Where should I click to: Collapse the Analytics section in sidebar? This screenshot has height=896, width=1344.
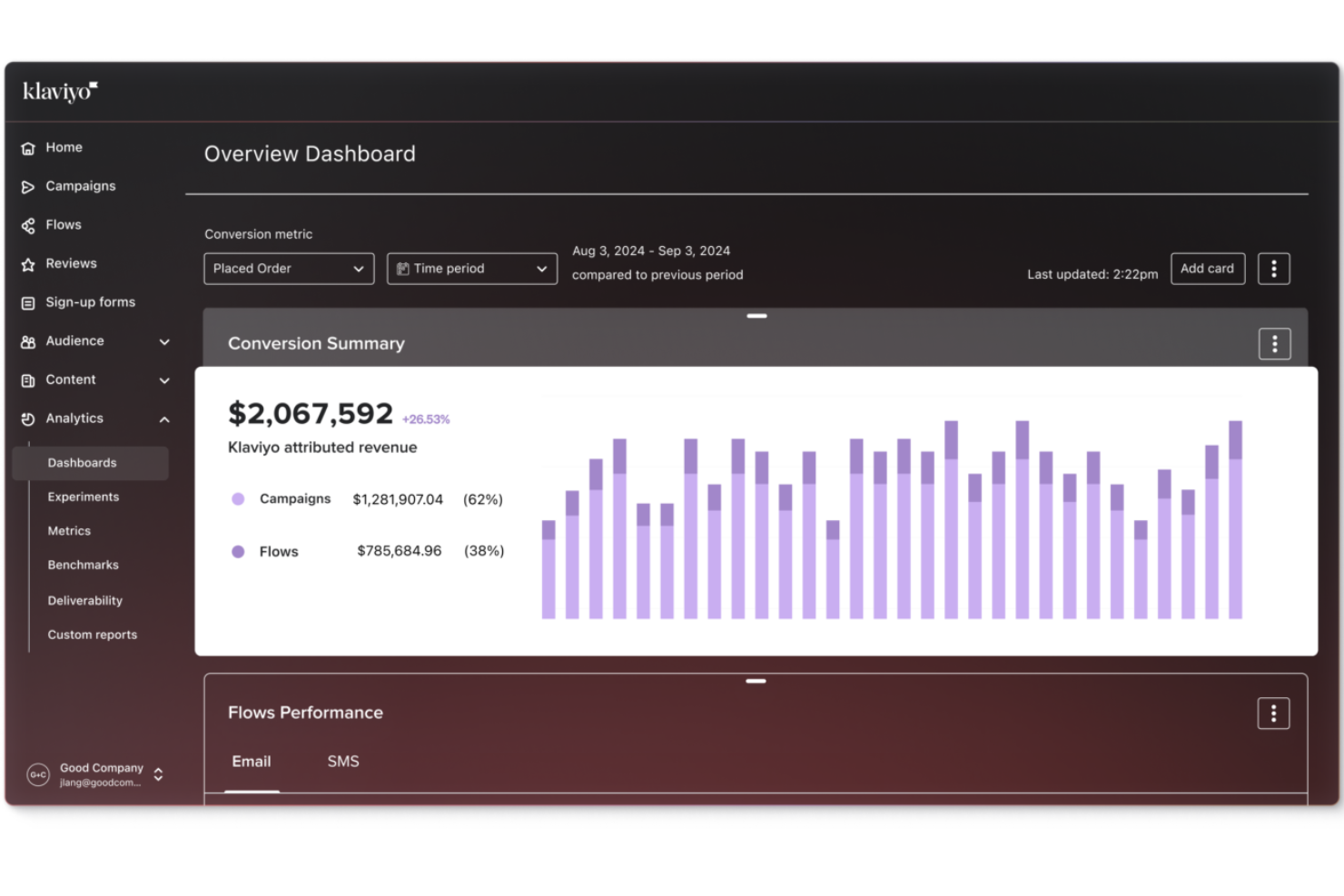tap(164, 419)
